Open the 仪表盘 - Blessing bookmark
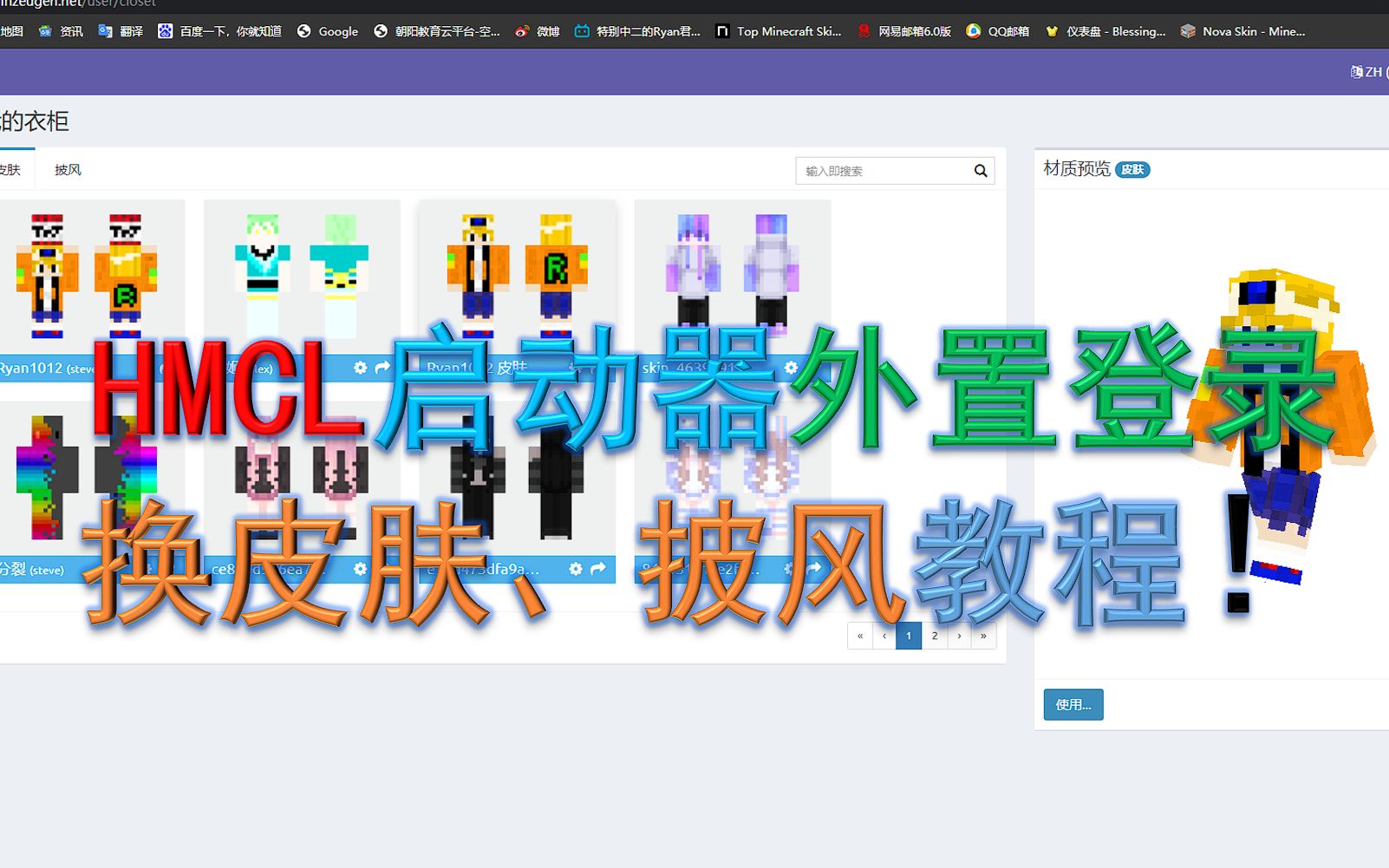 coord(1105,31)
